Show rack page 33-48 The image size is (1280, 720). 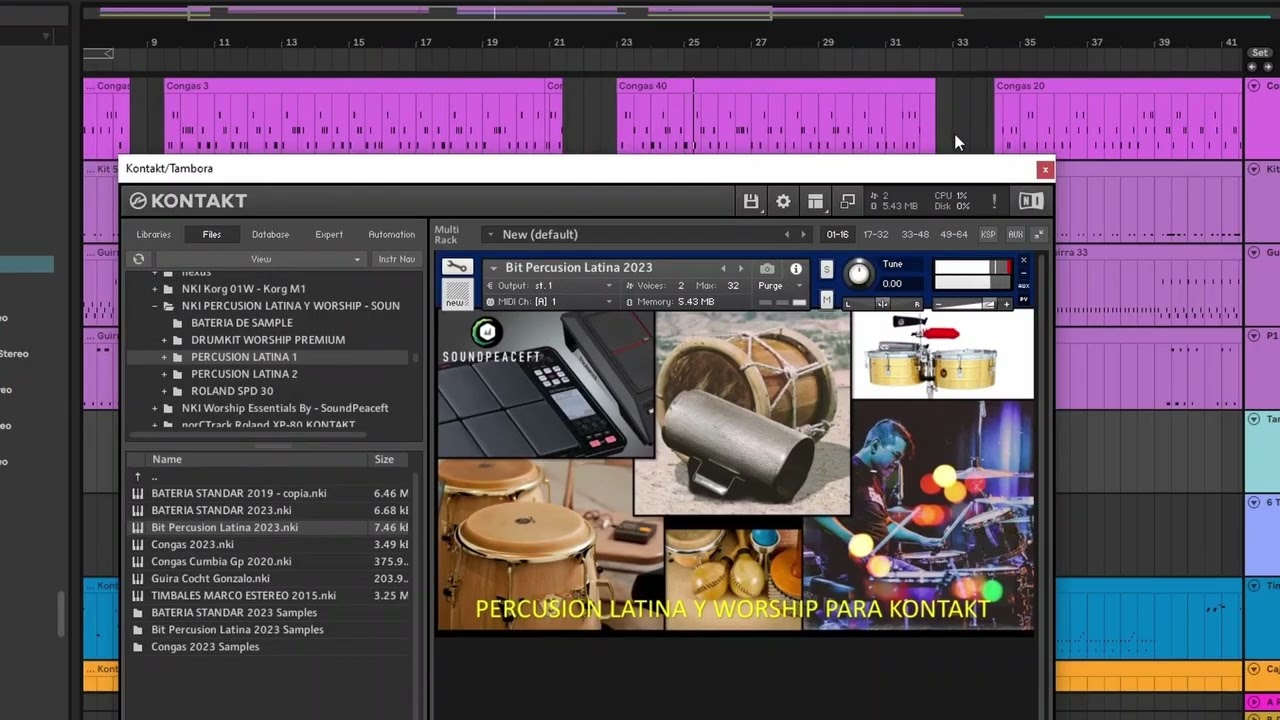pos(914,235)
